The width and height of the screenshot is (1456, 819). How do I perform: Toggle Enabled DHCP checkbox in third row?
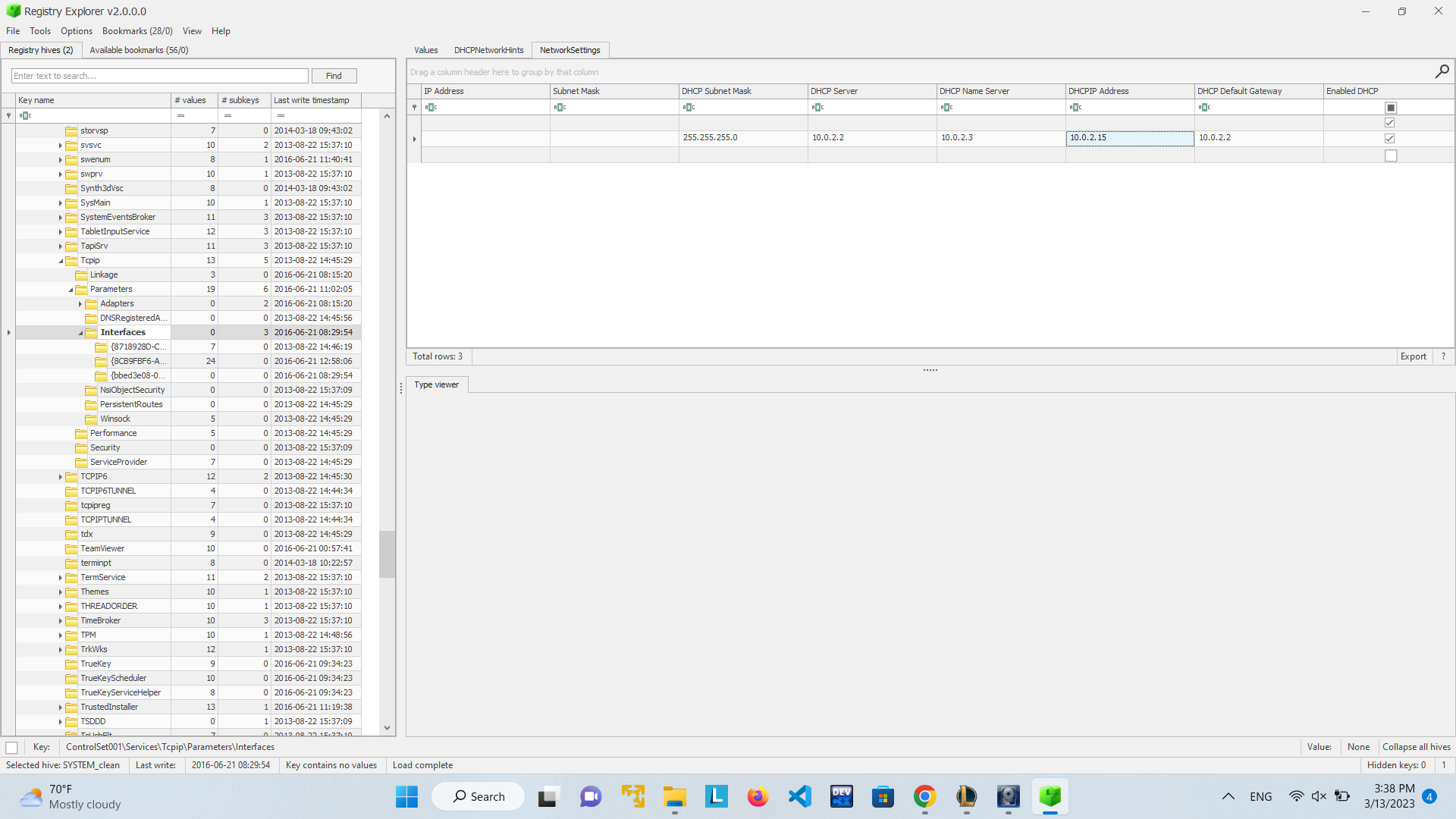(x=1390, y=155)
